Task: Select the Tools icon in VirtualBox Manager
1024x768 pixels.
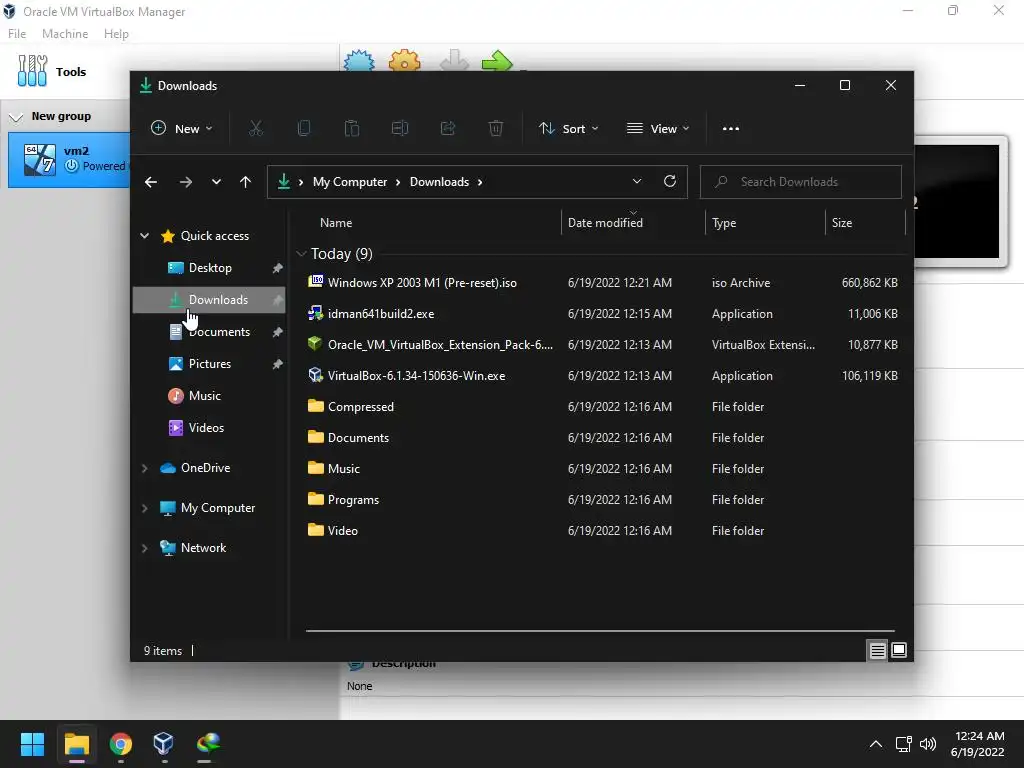Action: [x=32, y=71]
